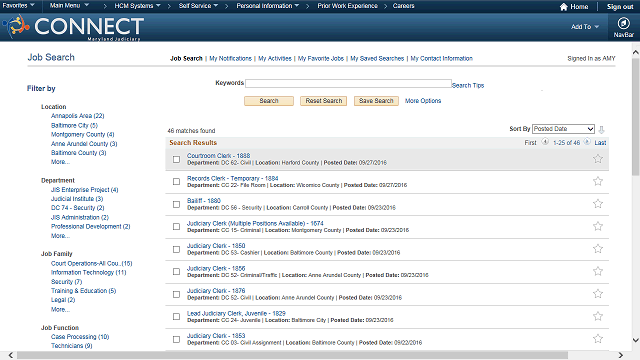
Task: Star the Lead Judiciary Clerk, Juvenile job
Action: coord(598,316)
